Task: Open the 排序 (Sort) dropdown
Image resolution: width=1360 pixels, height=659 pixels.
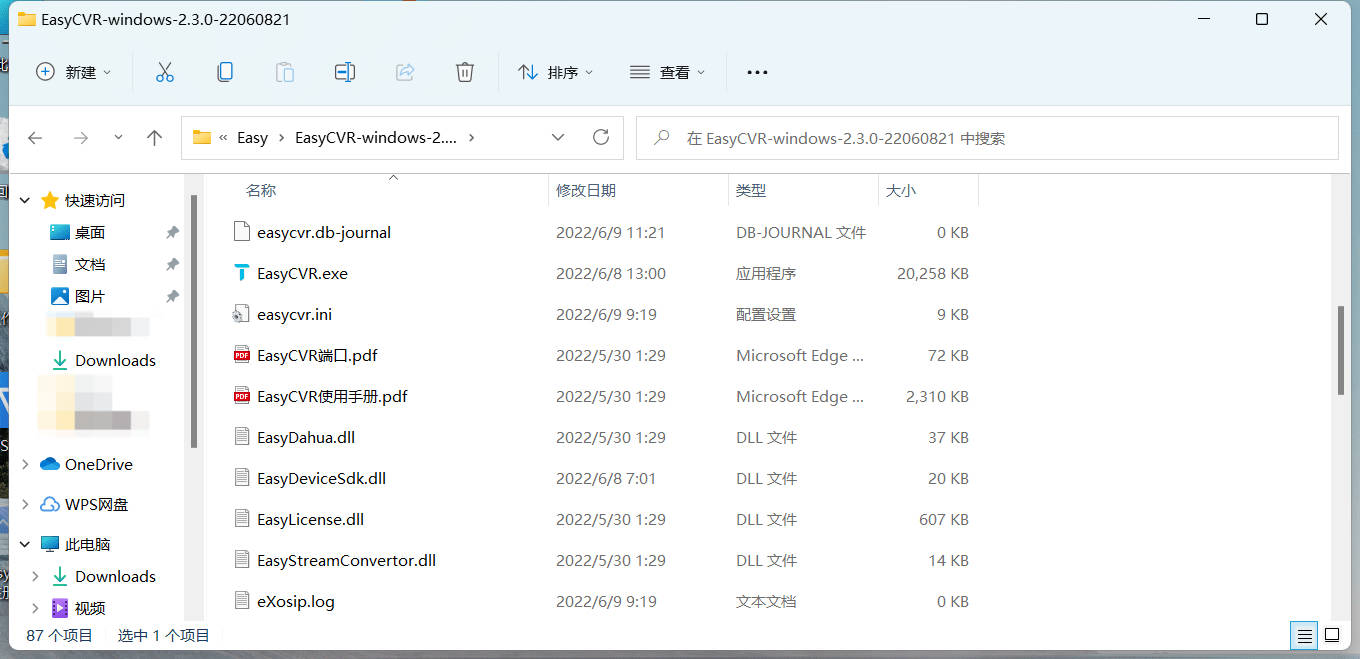Action: coord(555,72)
